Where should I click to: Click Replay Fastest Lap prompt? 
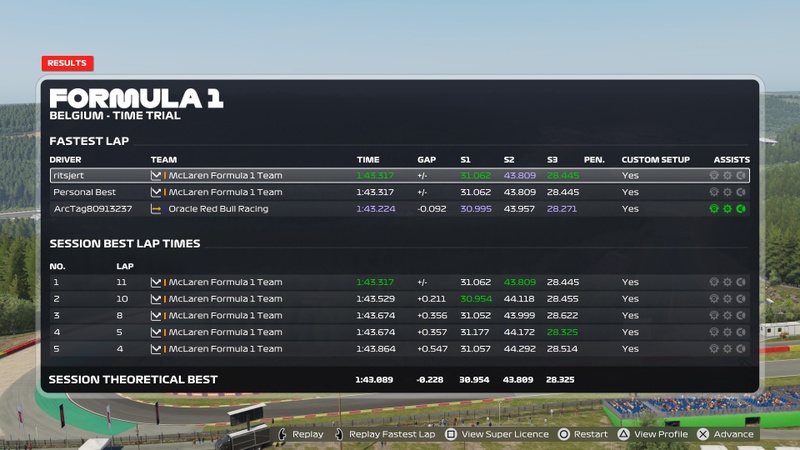point(386,434)
